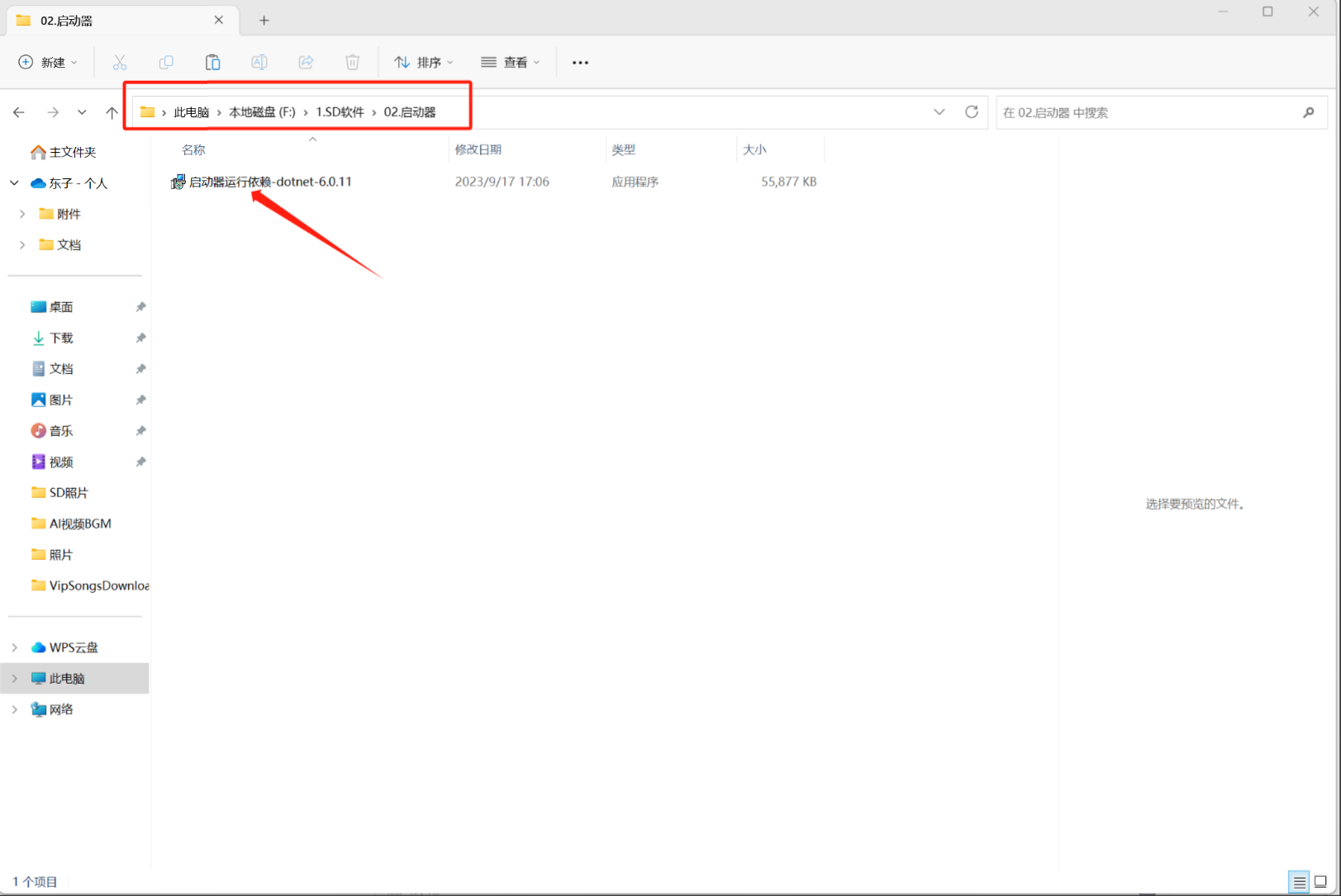The width and height of the screenshot is (1341, 896).
Task: Click the 55,877 KB size cell
Action: 788,182
